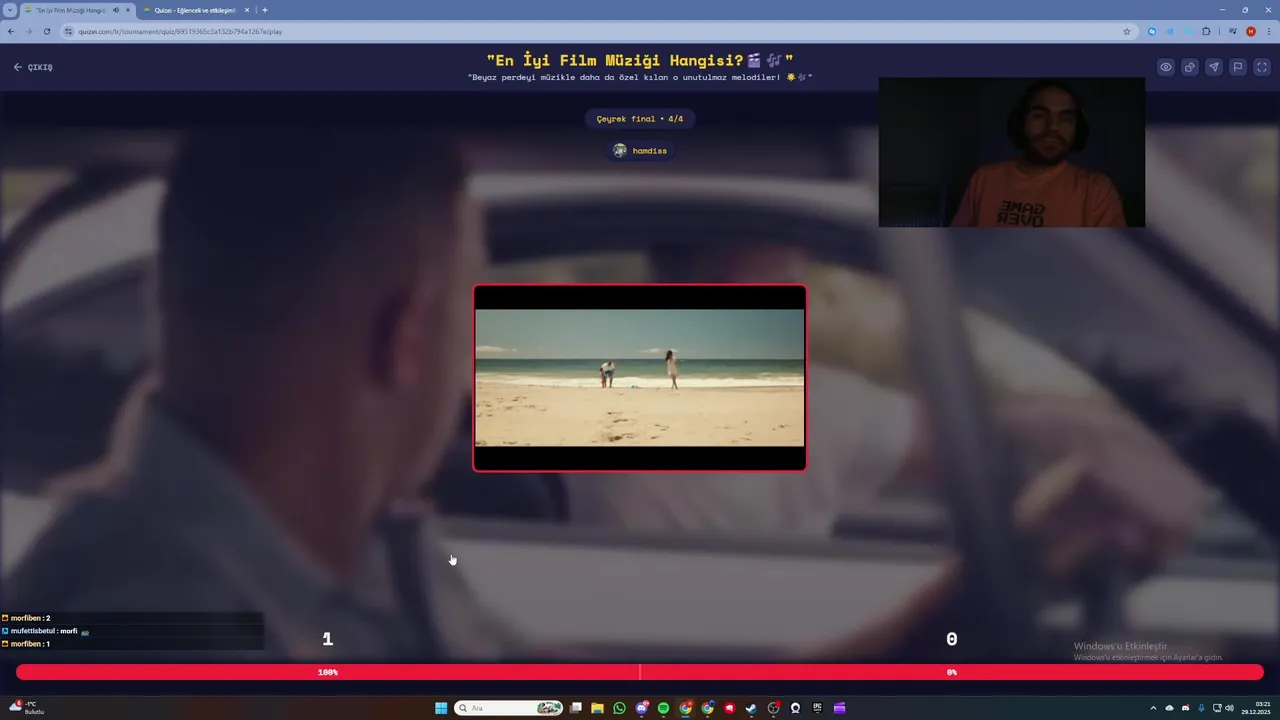
Task: Open Spotify from the taskbar
Action: pyautogui.click(x=663, y=708)
